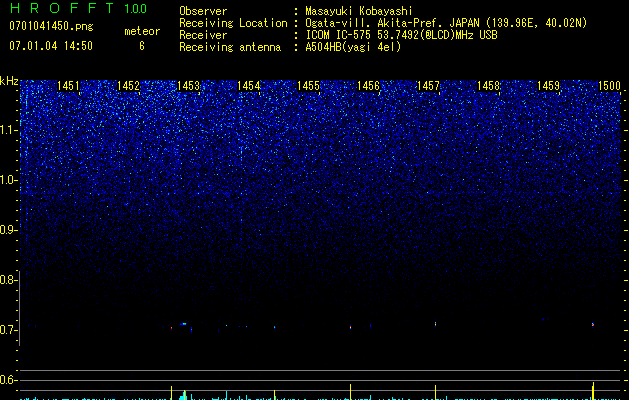Click the kHz axis unit label
Image resolution: width=629 pixels, height=400 pixels.
(x=9, y=81)
